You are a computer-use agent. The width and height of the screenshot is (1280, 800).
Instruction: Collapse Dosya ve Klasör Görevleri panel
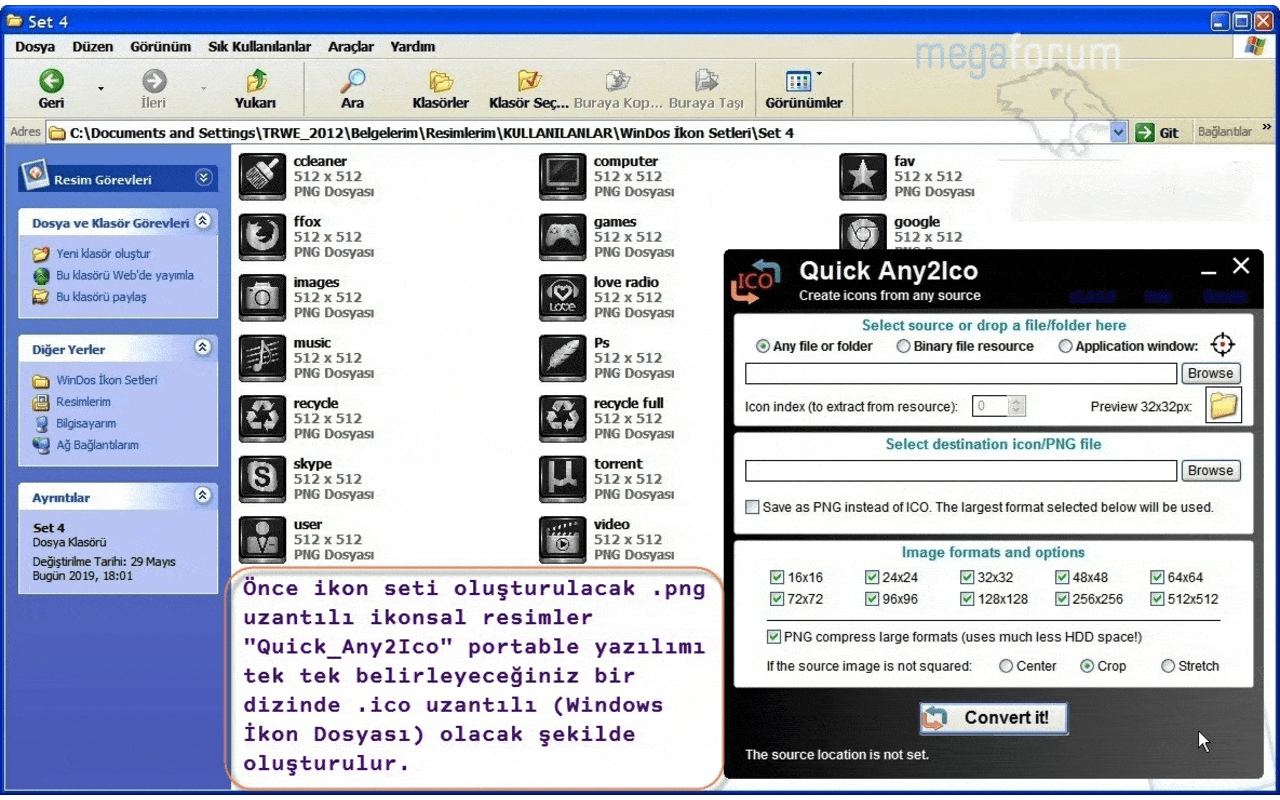click(203, 221)
